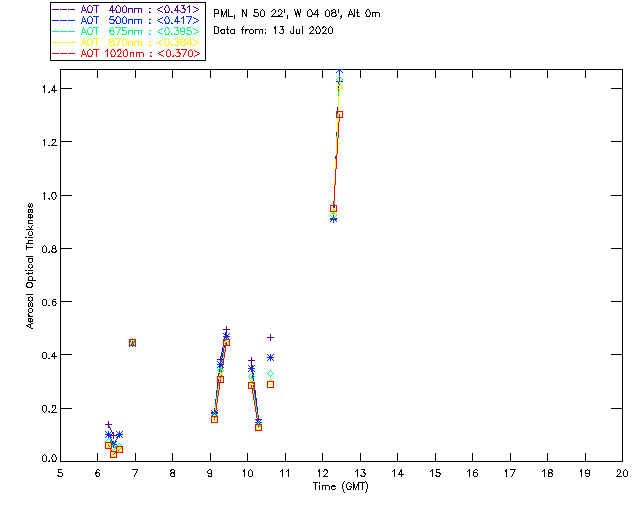The width and height of the screenshot is (640, 512).
Task: Click the x-axis tick label 8
Action: pyautogui.click(x=173, y=473)
